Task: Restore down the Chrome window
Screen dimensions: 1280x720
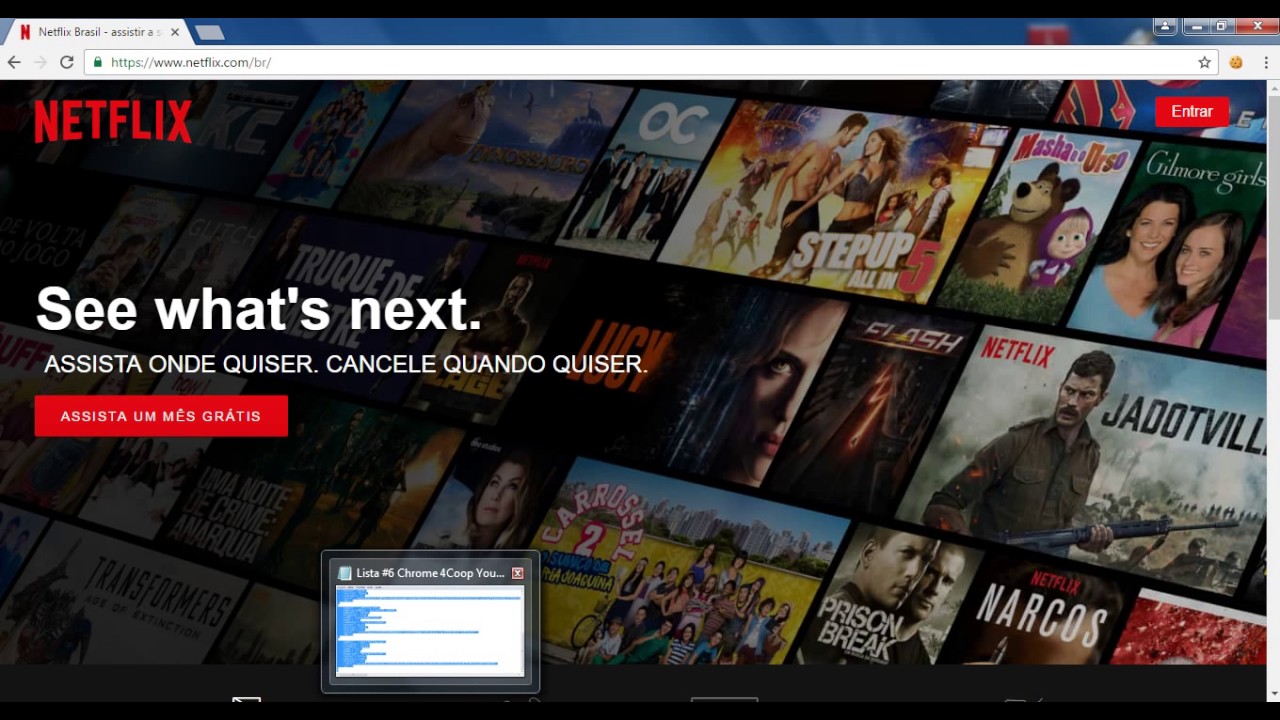Action: [x=1221, y=26]
